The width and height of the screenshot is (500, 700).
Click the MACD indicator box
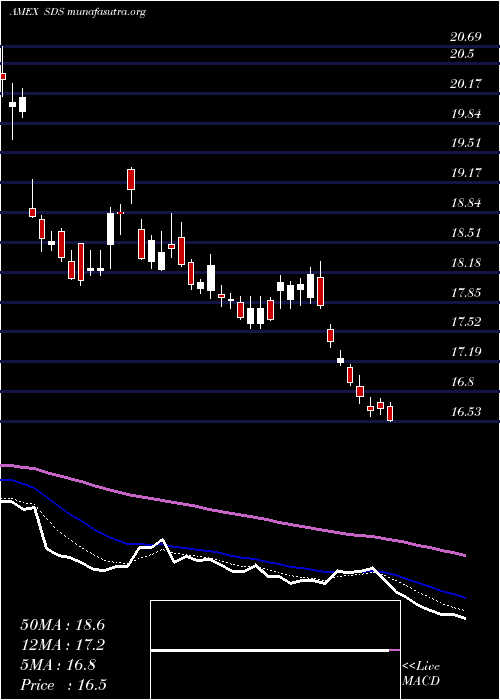coord(275,650)
